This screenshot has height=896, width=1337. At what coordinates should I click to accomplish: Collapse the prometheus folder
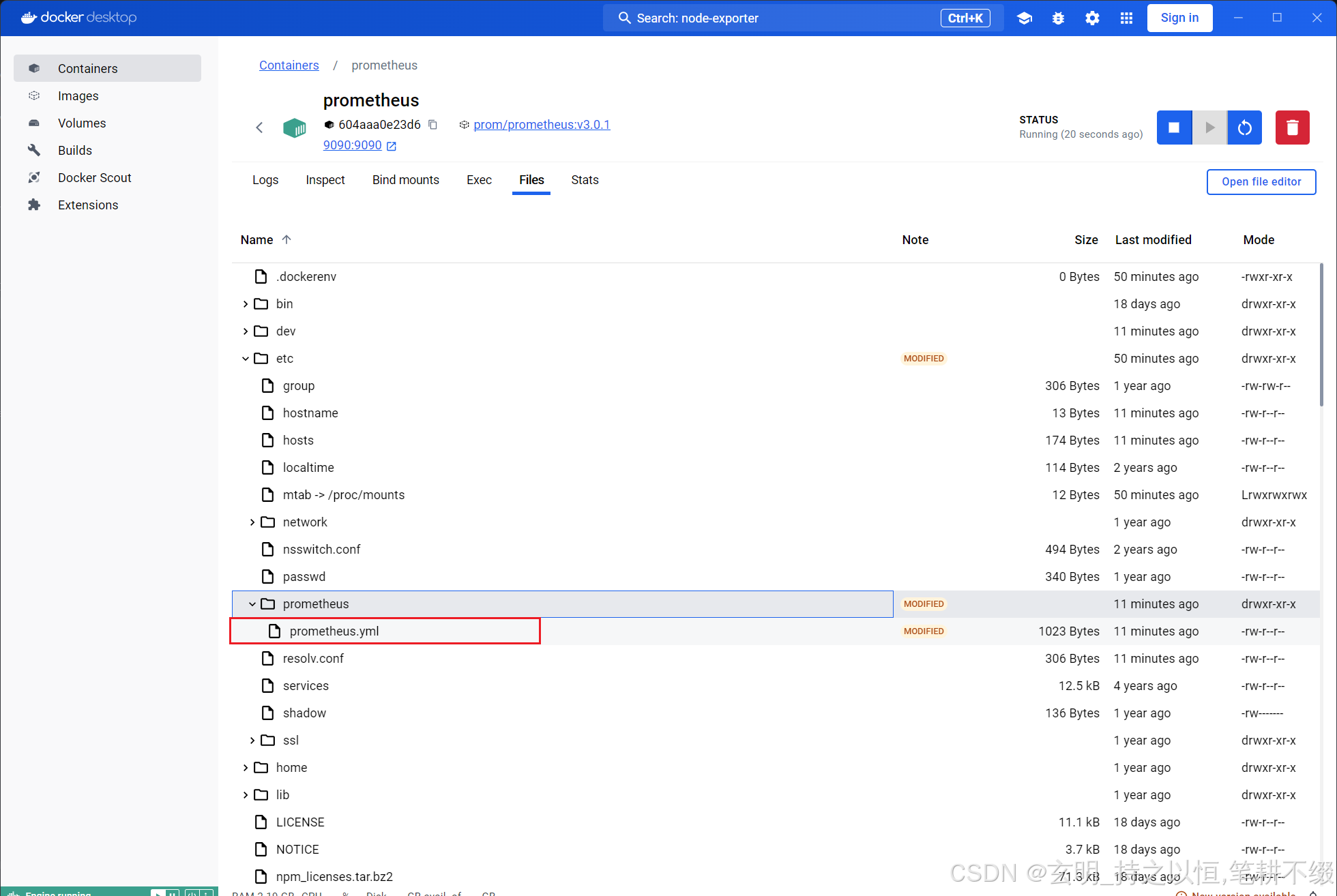coord(252,604)
